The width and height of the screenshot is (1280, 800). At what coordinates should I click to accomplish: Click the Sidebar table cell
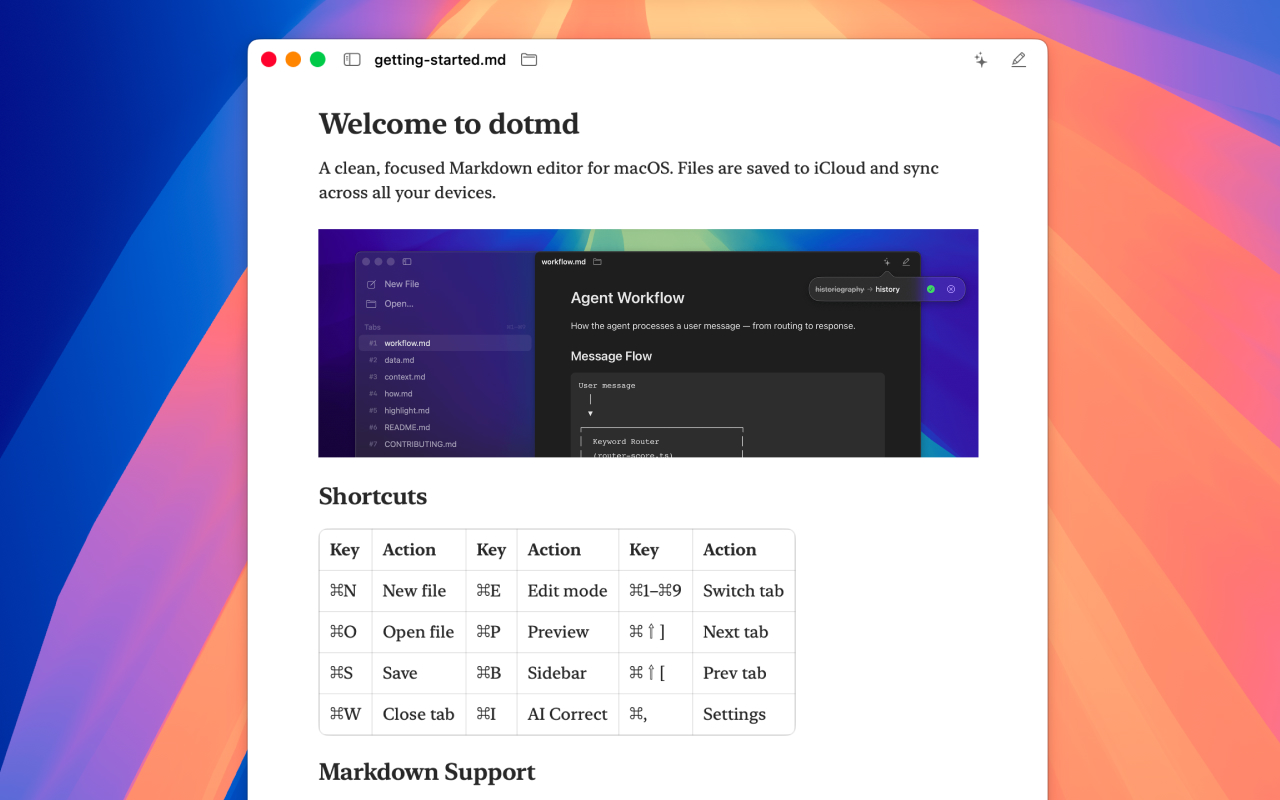click(x=567, y=673)
